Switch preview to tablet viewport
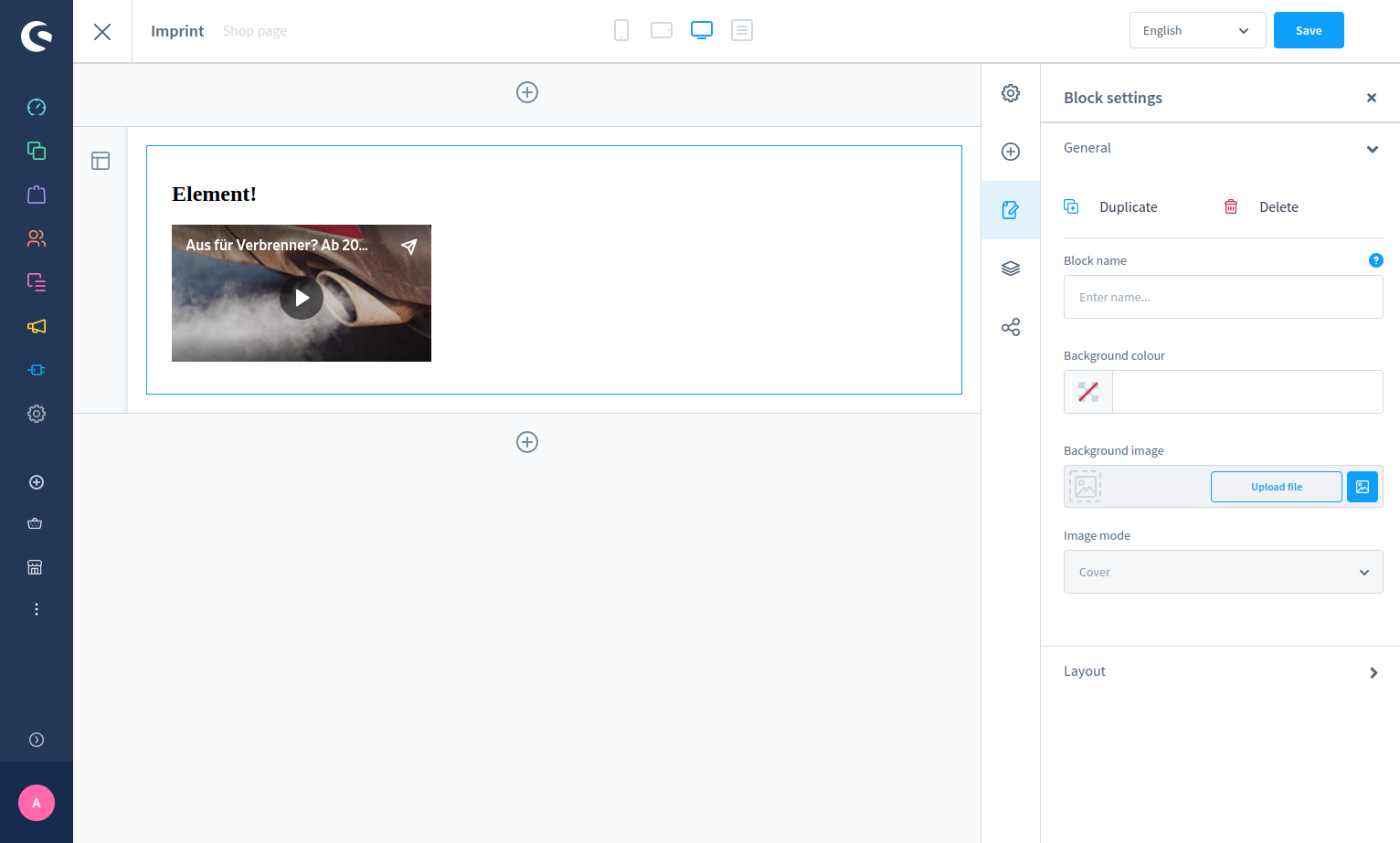This screenshot has height=843, width=1400. click(661, 30)
